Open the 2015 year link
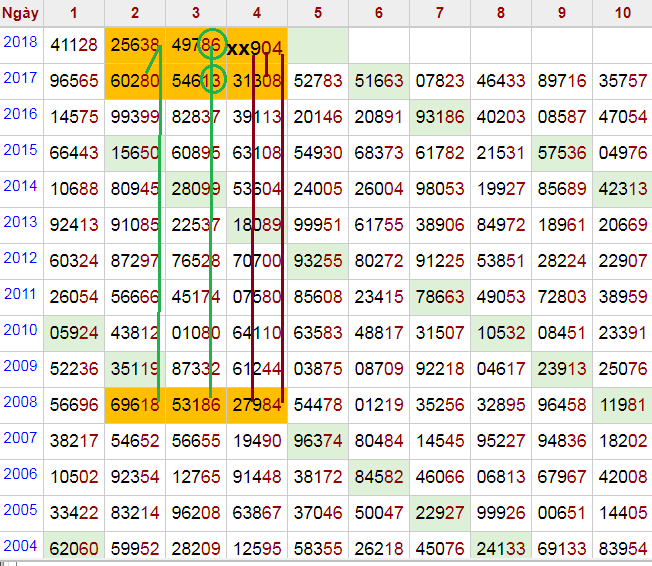This screenshot has width=652, height=566. click(20, 149)
